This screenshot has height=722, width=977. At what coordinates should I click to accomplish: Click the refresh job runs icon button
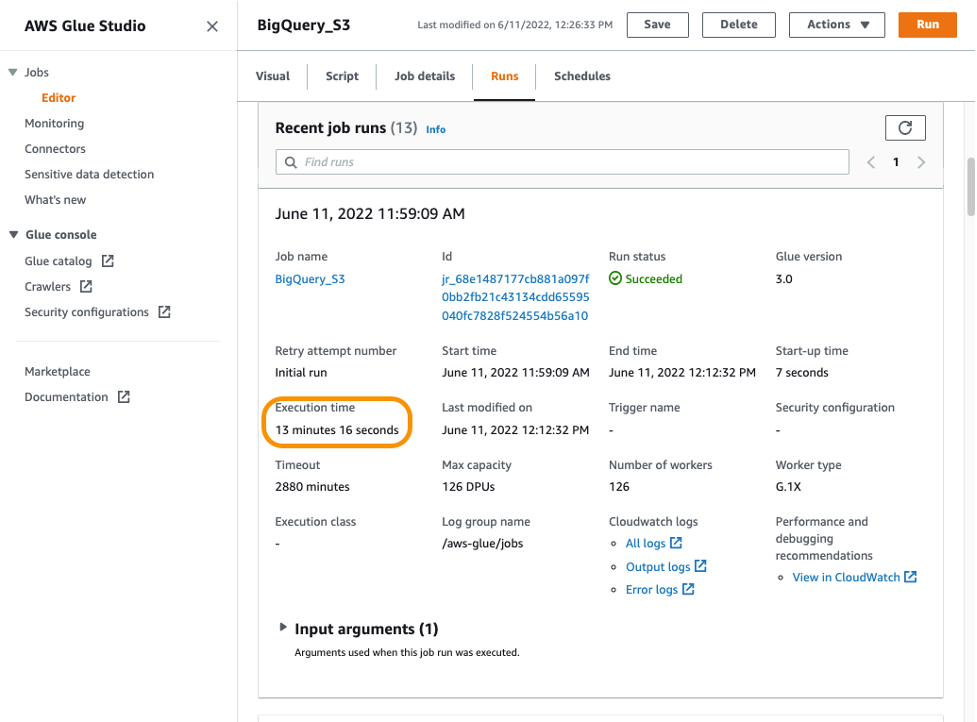point(905,128)
